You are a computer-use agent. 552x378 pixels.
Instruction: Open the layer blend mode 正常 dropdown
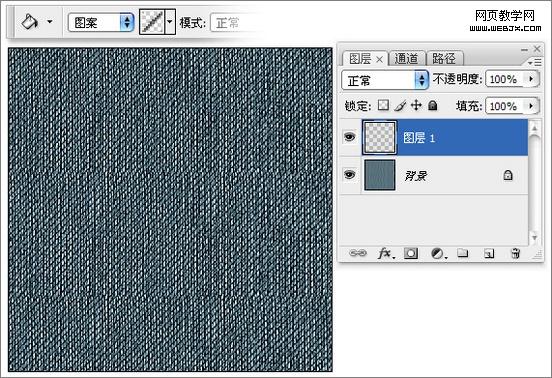384,80
